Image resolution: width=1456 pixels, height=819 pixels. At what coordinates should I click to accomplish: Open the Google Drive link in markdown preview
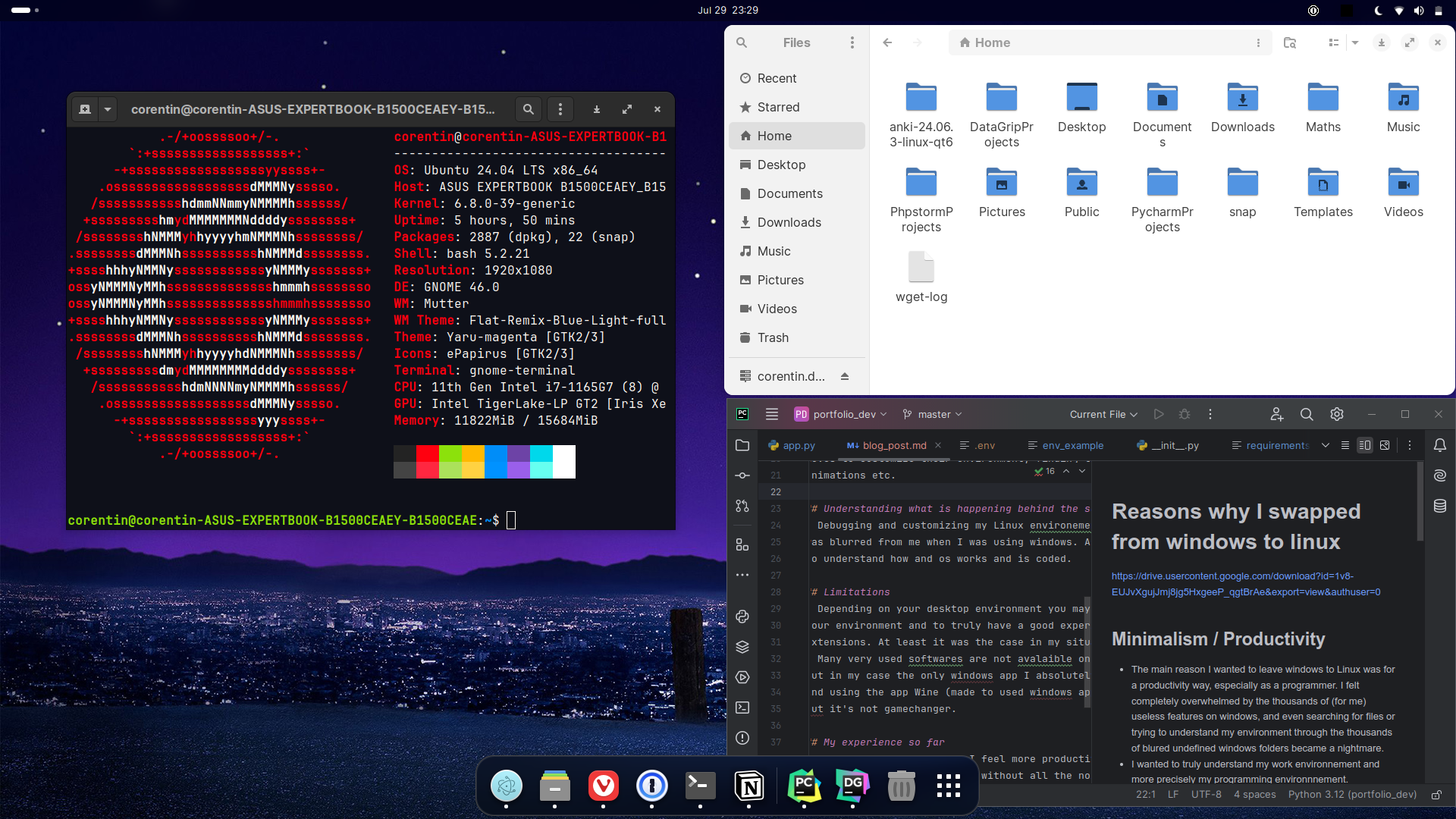(1246, 584)
